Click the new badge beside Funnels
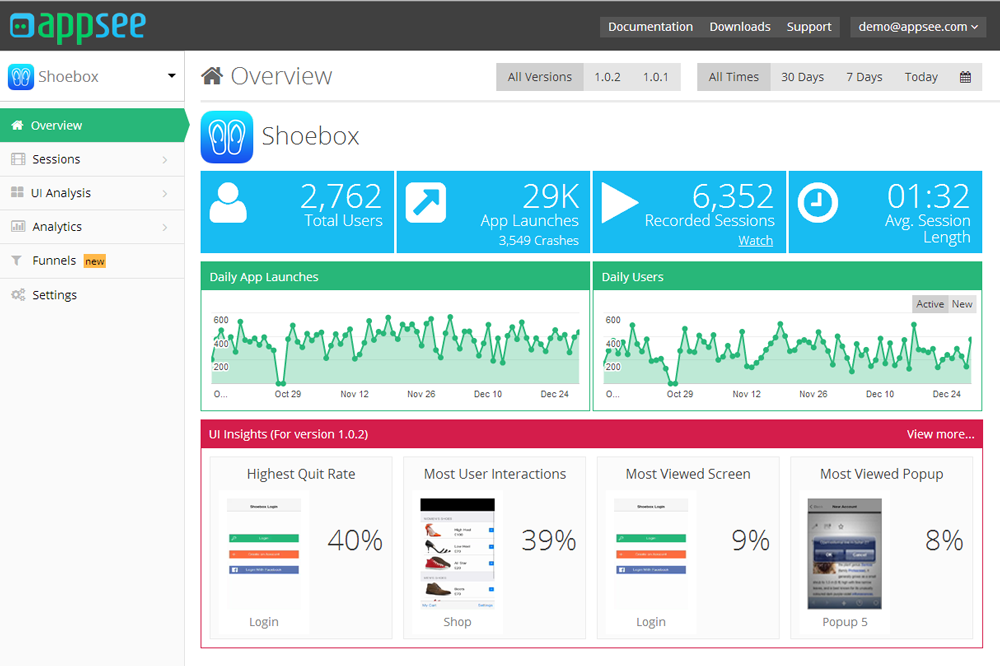The width and height of the screenshot is (1000, 666). point(94,261)
